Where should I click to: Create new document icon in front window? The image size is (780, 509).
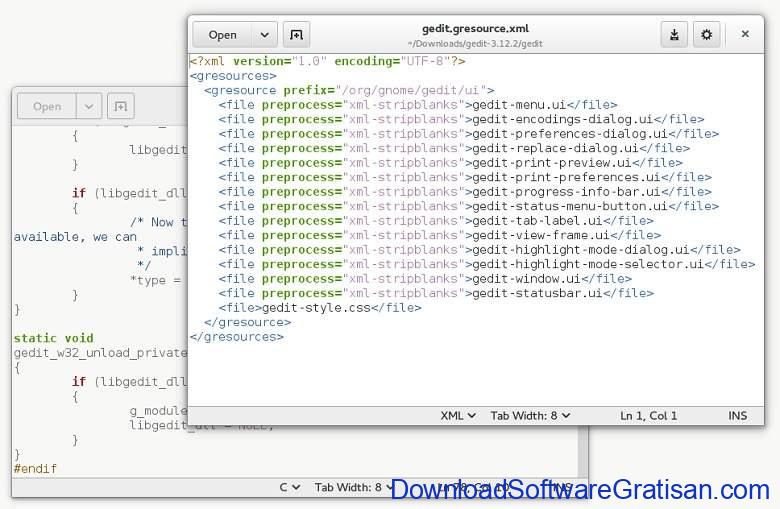click(x=296, y=35)
